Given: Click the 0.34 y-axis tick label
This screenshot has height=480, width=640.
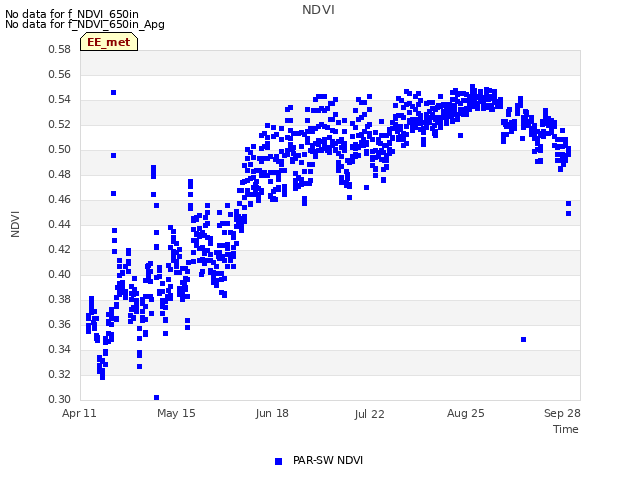Looking at the screenshot, I should tap(60, 349).
